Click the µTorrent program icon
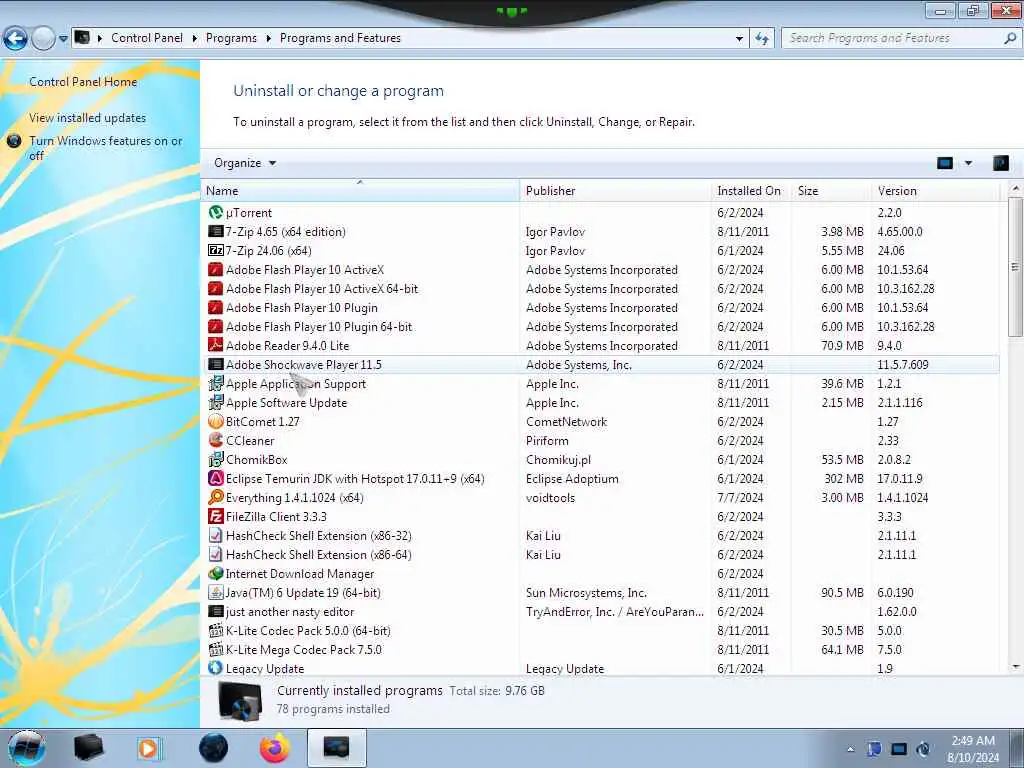This screenshot has height=768, width=1024. click(x=216, y=212)
